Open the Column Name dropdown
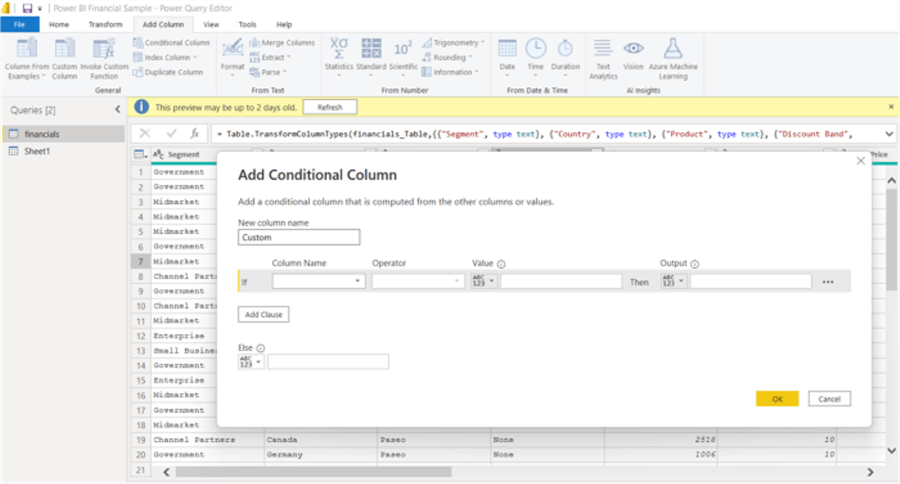This screenshot has width=900, height=484. point(319,281)
